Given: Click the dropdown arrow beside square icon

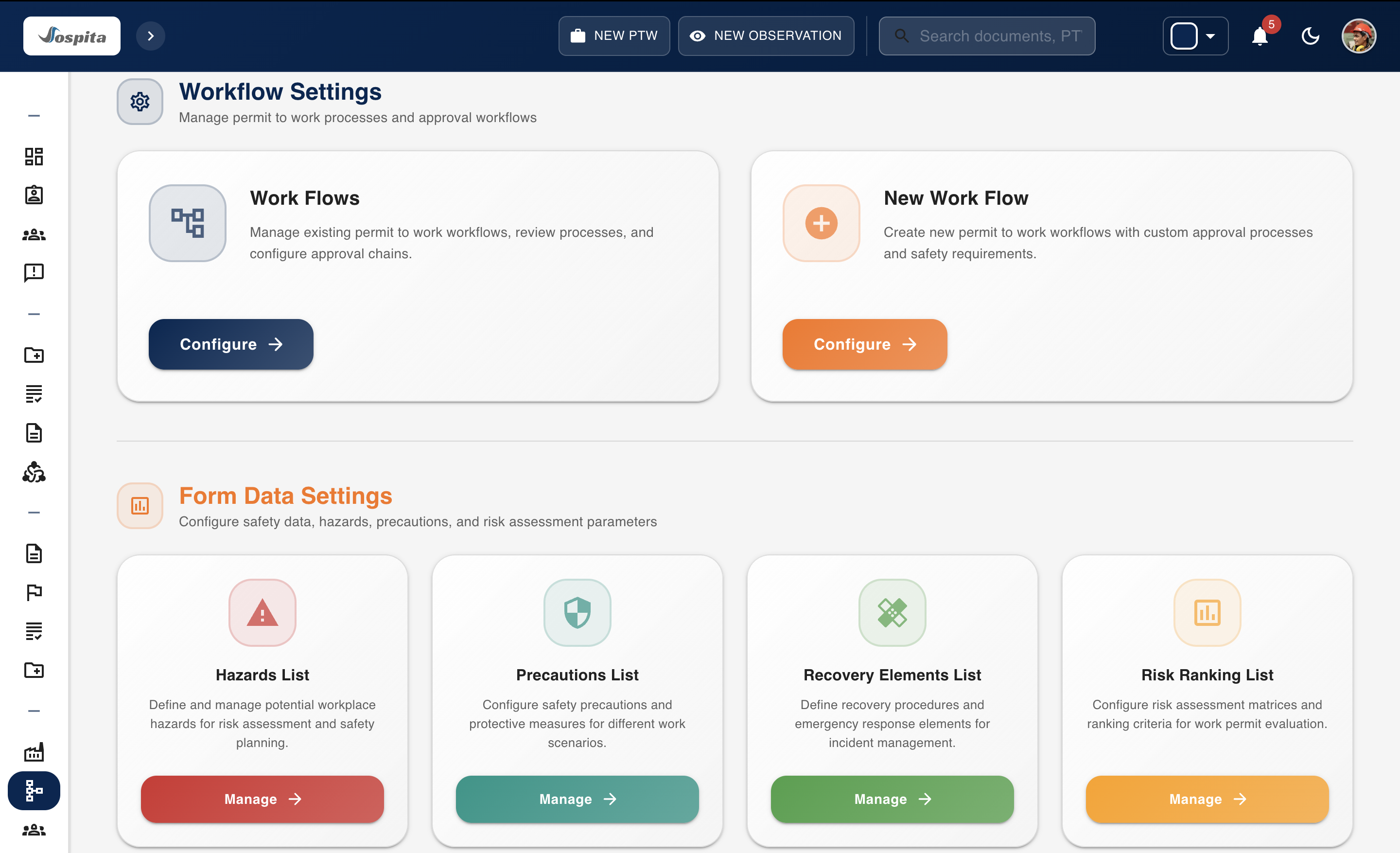Looking at the screenshot, I should [x=1211, y=36].
